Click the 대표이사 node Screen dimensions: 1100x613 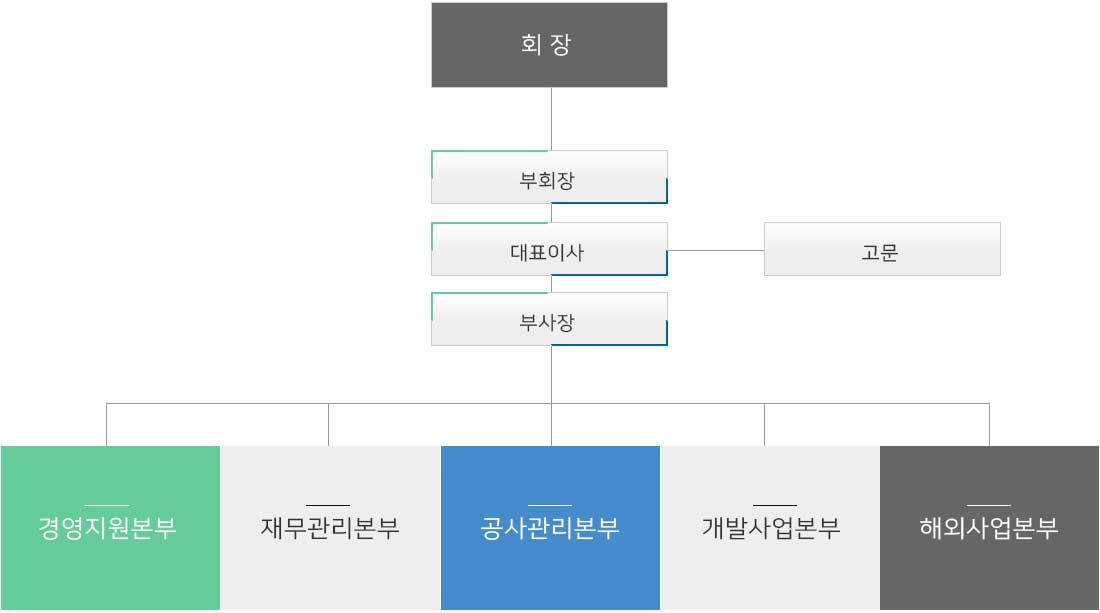(x=549, y=249)
